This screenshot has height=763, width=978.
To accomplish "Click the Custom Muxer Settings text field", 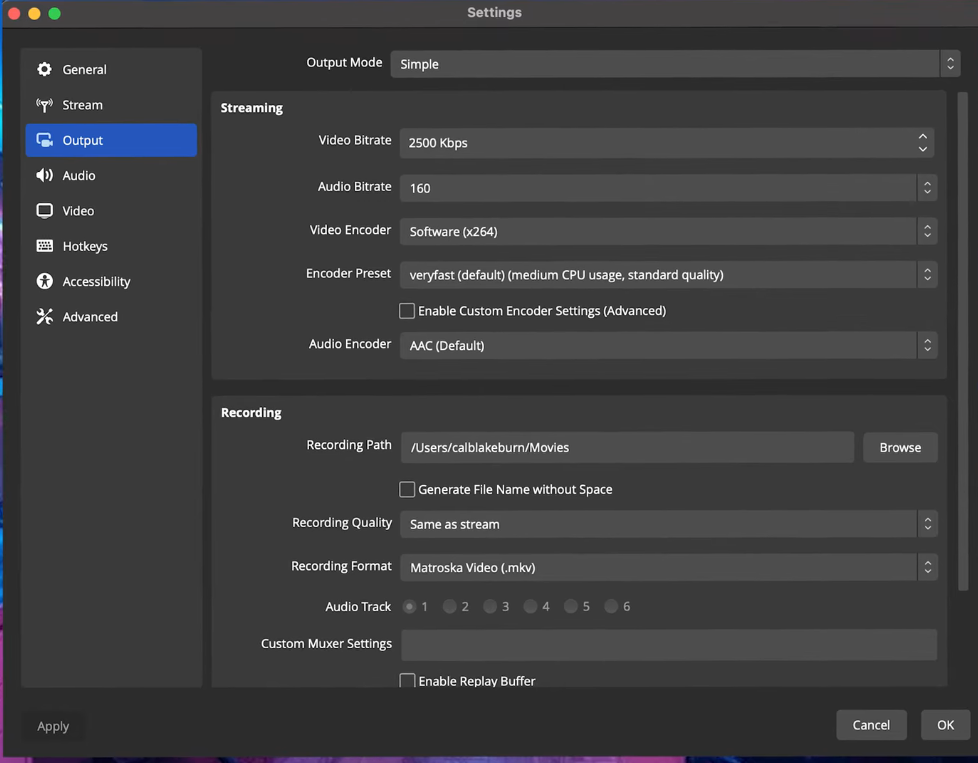I will [x=668, y=644].
